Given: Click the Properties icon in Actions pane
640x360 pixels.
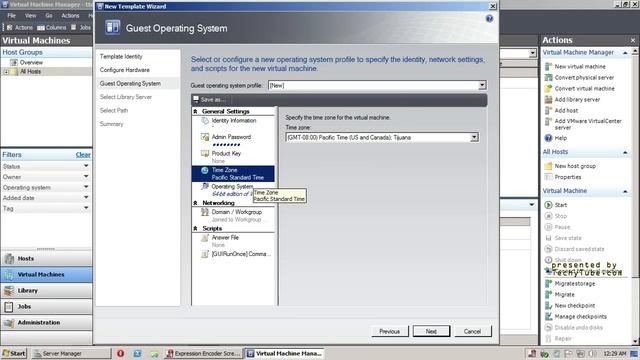Looking at the screenshot, I should (549, 177).
